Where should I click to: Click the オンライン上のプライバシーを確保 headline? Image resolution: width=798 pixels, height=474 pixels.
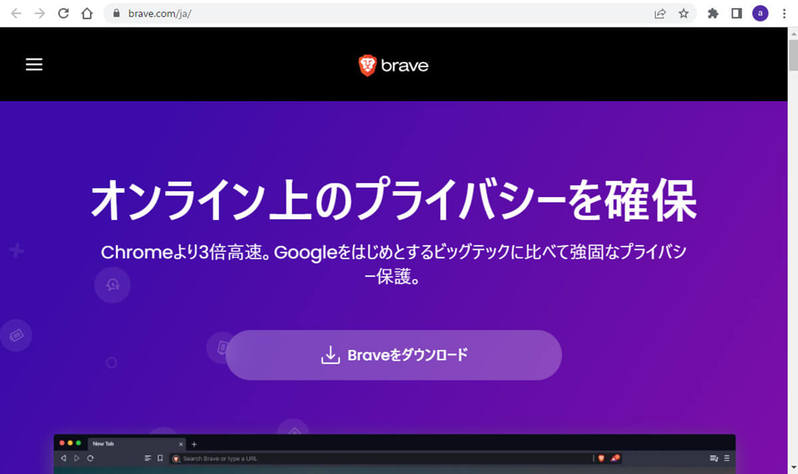coord(393,200)
